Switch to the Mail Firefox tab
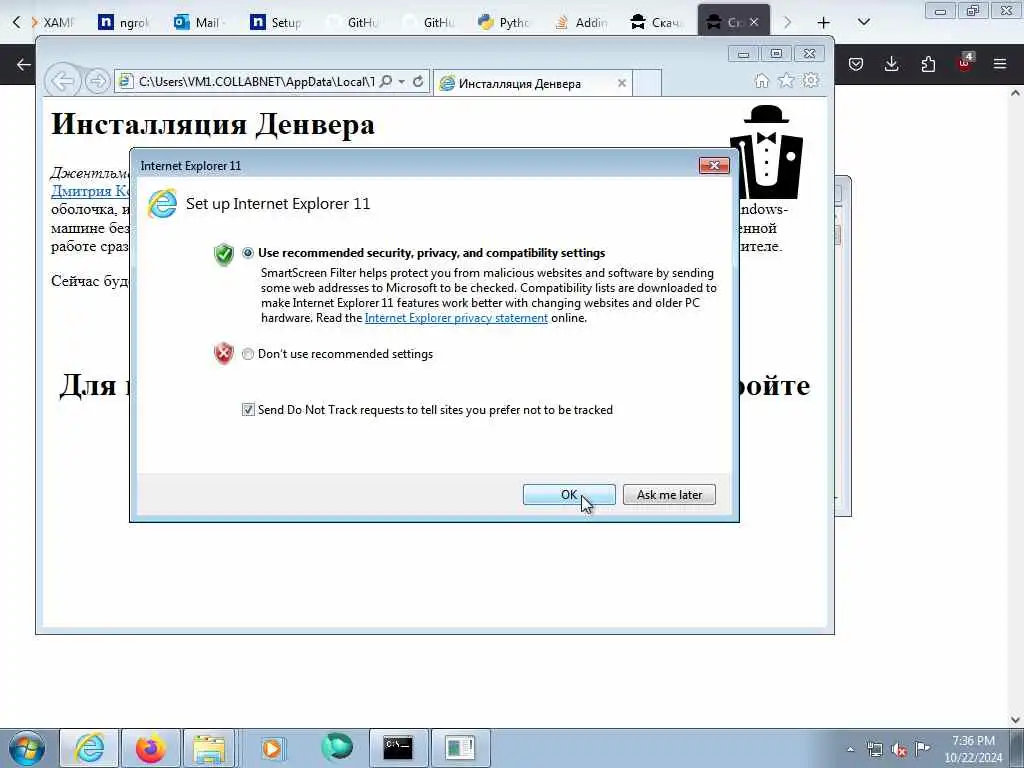1024x768 pixels. 199,22
